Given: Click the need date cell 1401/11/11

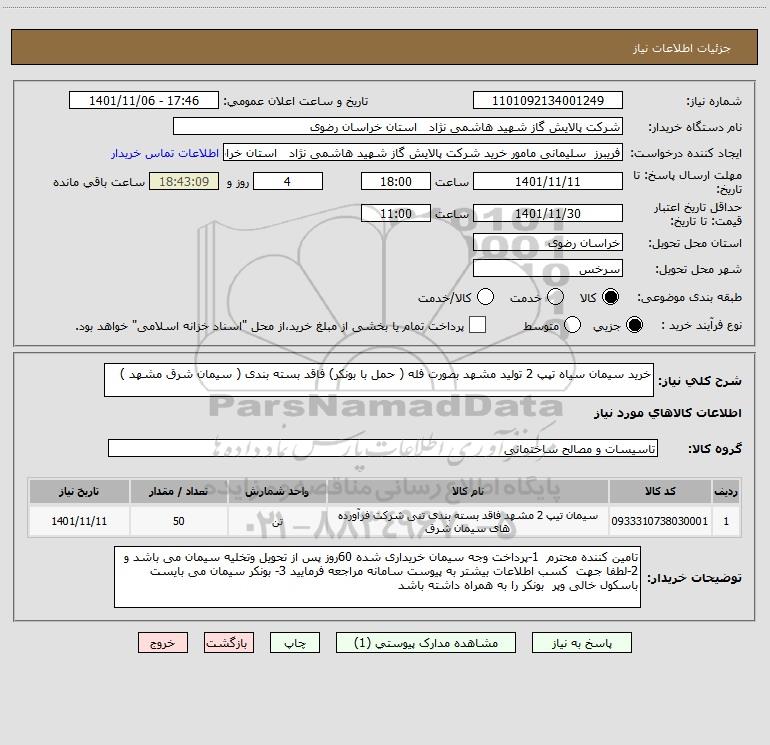Looking at the screenshot, I should [79, 521].
